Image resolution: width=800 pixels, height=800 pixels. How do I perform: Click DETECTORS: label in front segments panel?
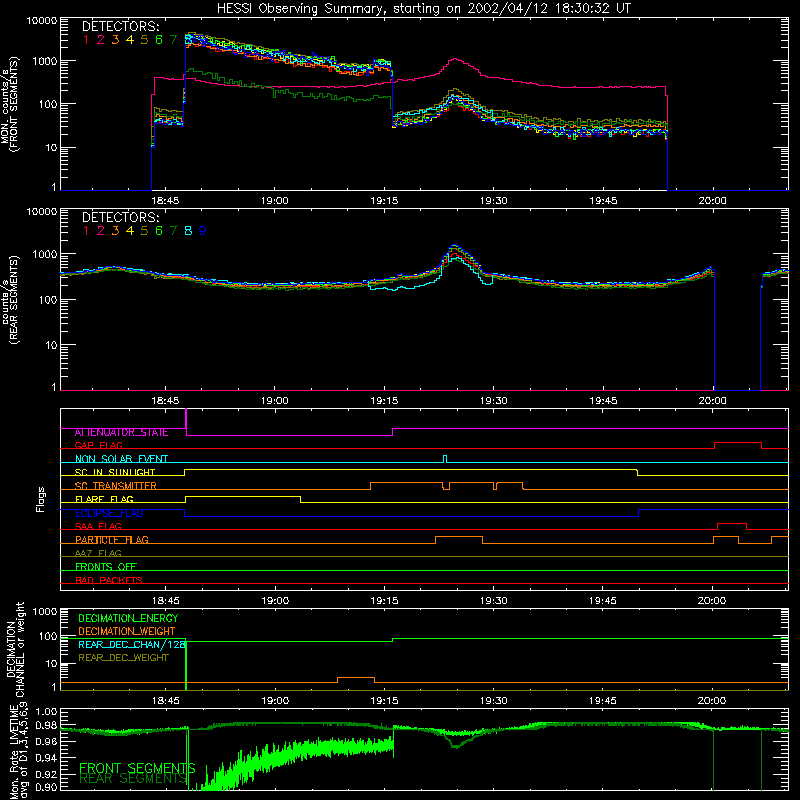[x=121, y=26]
